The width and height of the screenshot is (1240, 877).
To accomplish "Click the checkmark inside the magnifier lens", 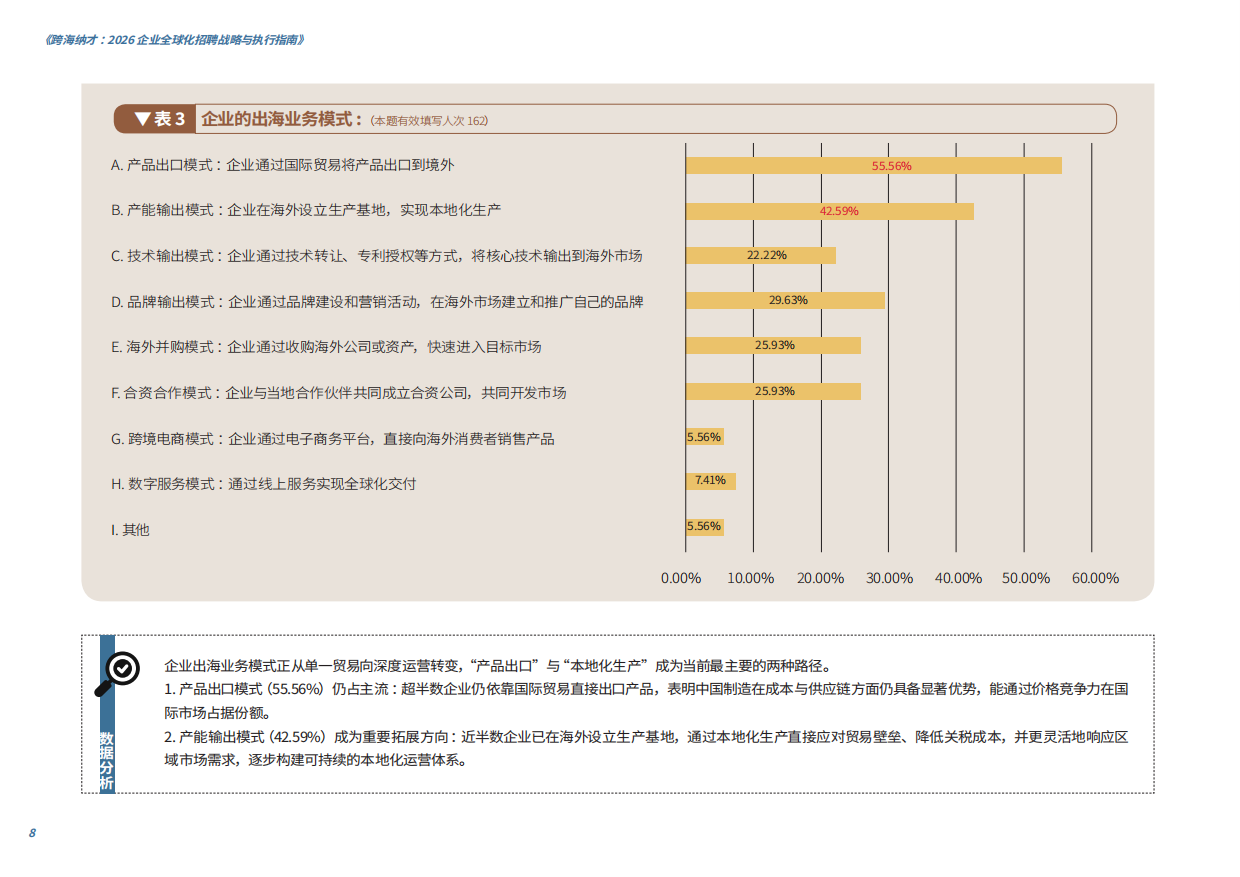I will [x=122, y=668].
